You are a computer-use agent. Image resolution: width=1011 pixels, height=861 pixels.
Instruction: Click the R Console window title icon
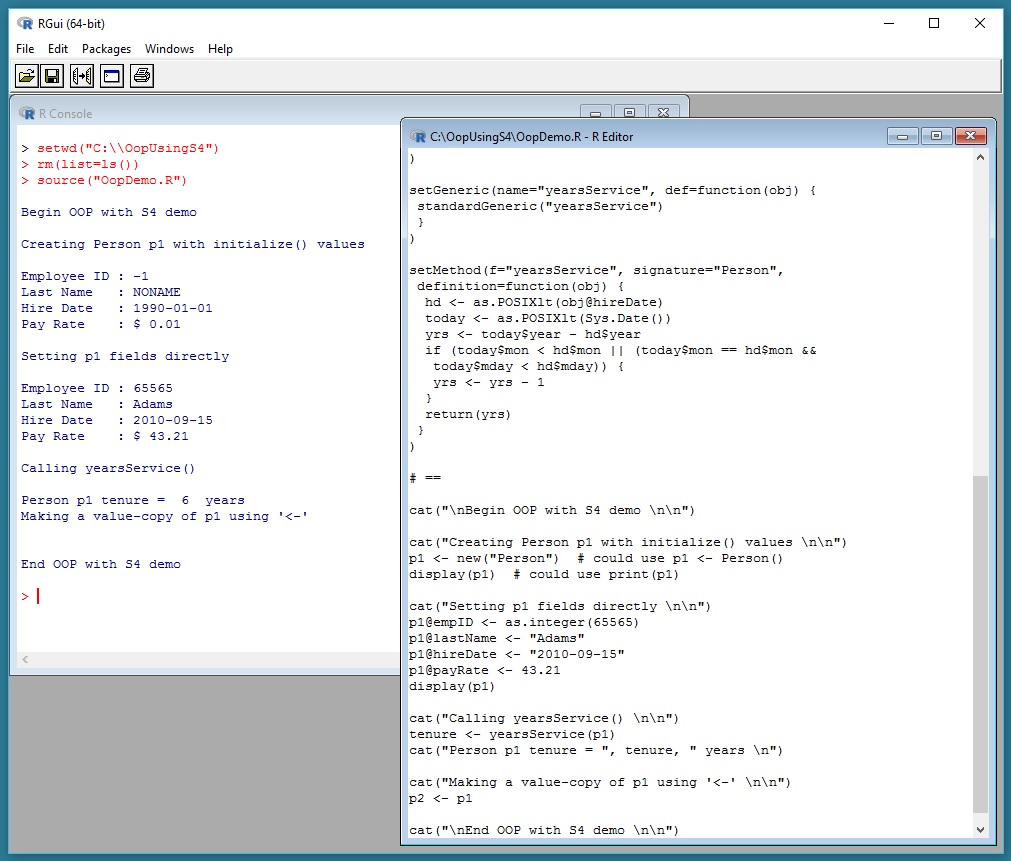27,113
